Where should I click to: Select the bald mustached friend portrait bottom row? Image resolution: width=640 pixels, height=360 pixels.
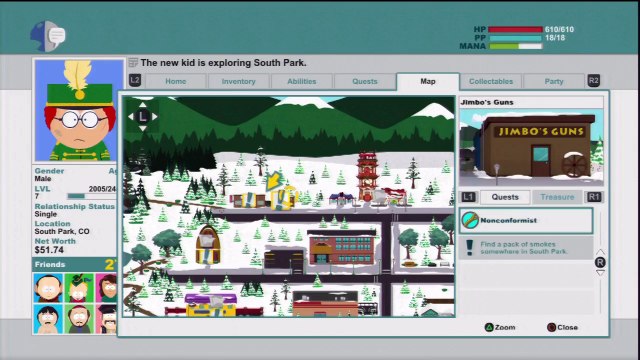pyautogui.click(x=79, y=319)
